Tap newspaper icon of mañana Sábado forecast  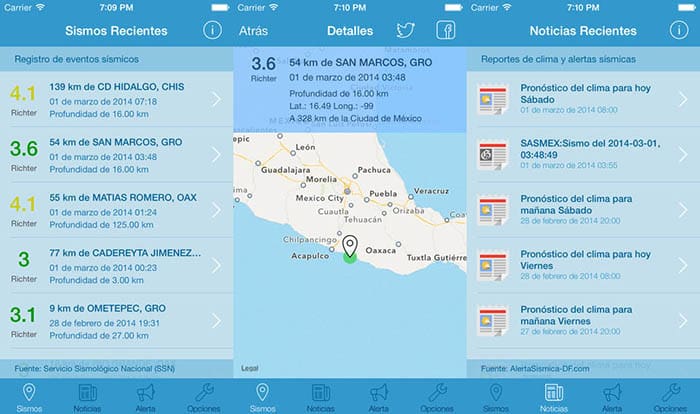point(492,210)
